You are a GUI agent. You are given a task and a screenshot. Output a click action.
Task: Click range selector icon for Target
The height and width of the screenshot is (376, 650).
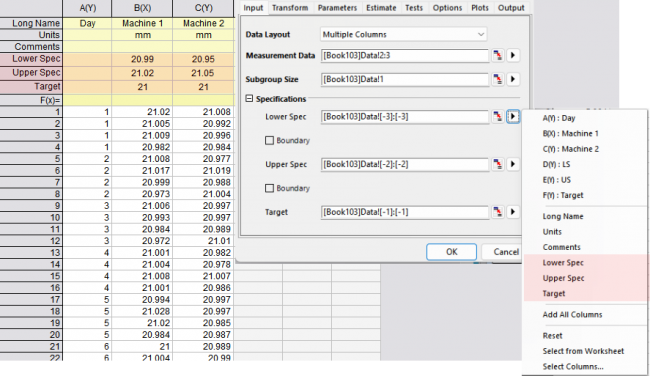tap(498, 212)
